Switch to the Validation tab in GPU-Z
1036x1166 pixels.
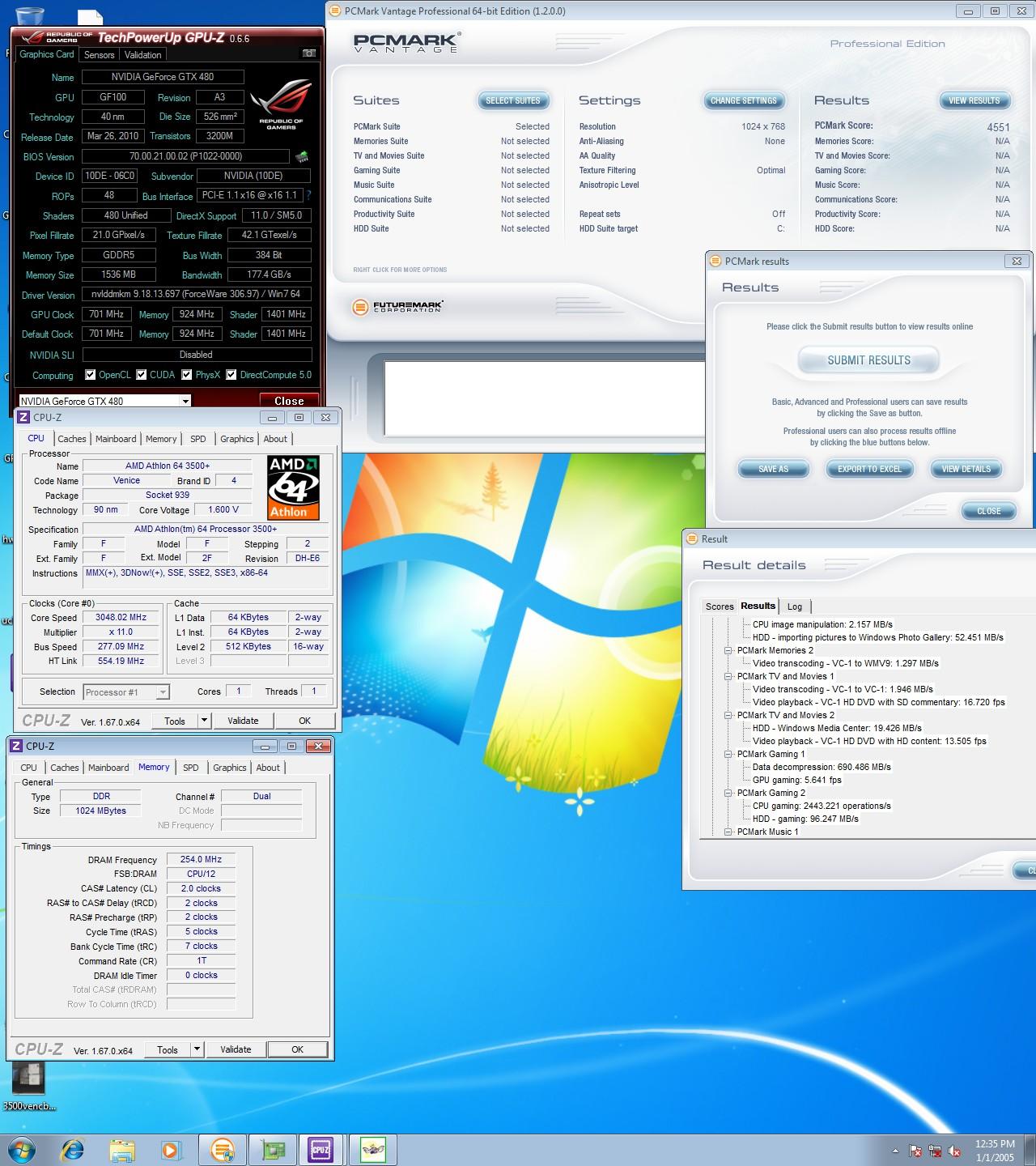point(143,55)
